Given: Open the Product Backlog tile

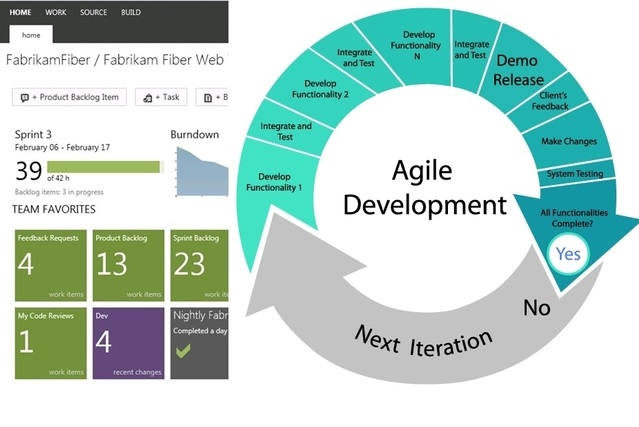Looking at the screenshot, I should [128, 265].
